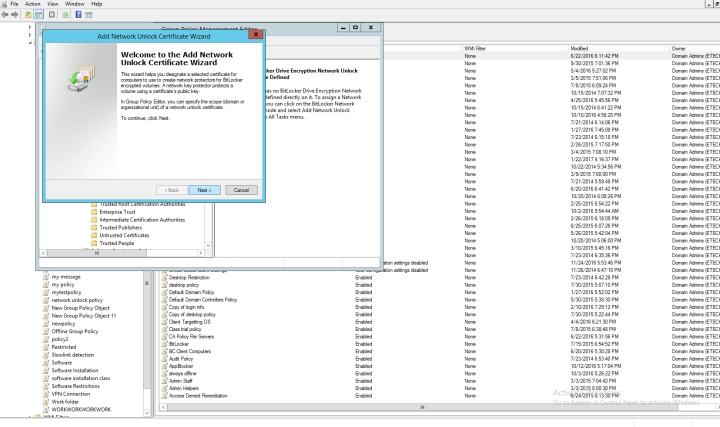Select Slowlink detection in the console tree
The width and height of the screenshot is (720, 427).
point(73,355)
